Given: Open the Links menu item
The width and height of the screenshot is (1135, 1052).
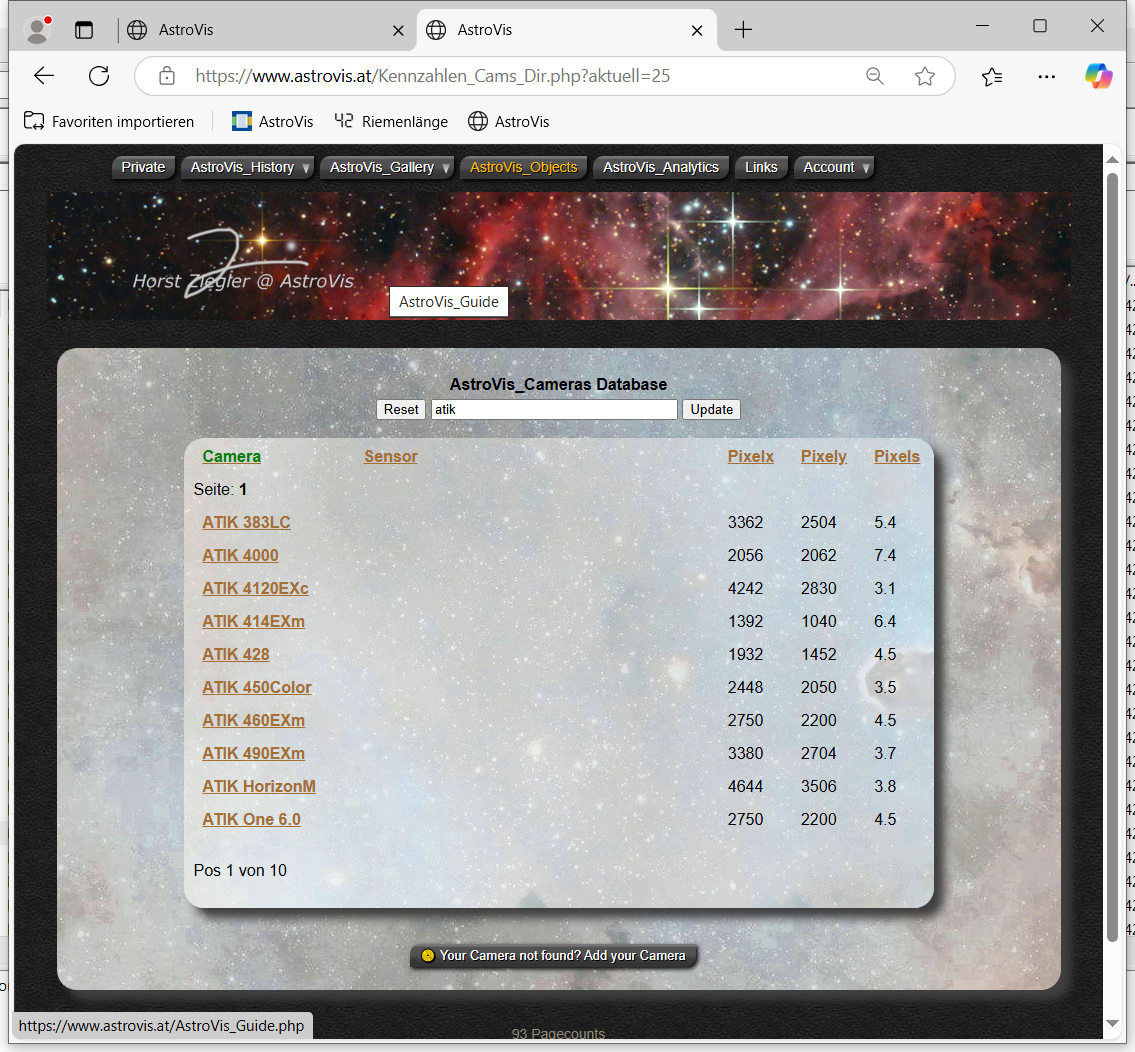Looking at the screenshot, I should tap(761, 167).
